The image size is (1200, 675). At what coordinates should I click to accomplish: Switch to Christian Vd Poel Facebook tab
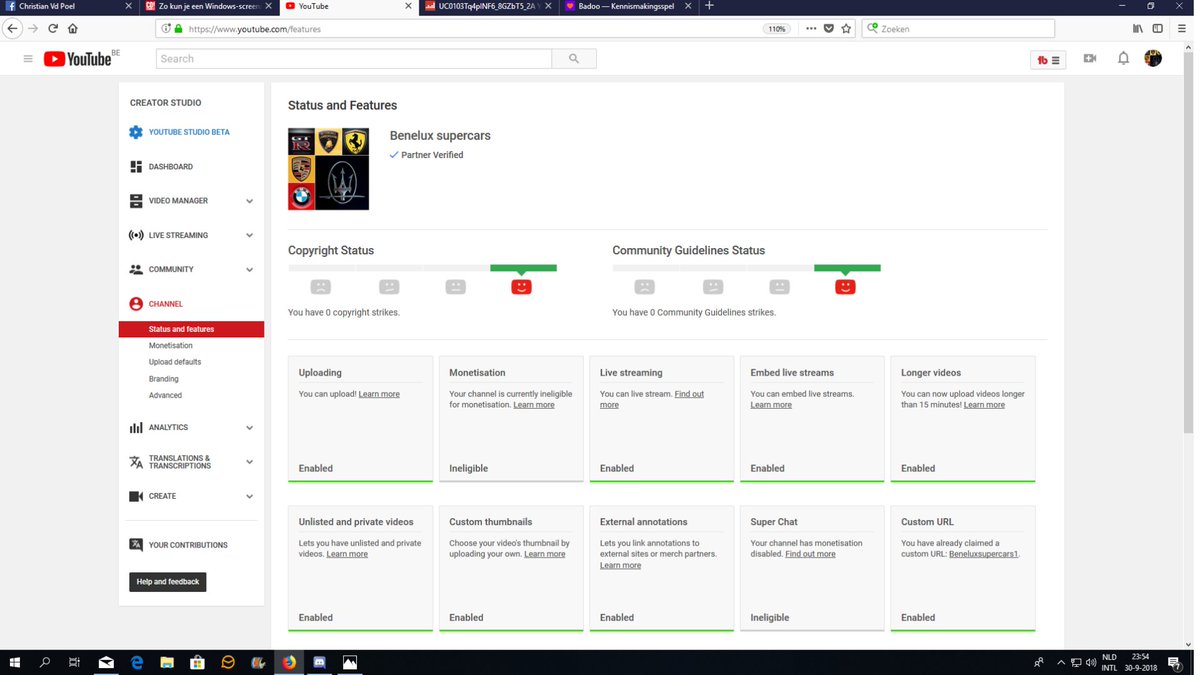68,6
